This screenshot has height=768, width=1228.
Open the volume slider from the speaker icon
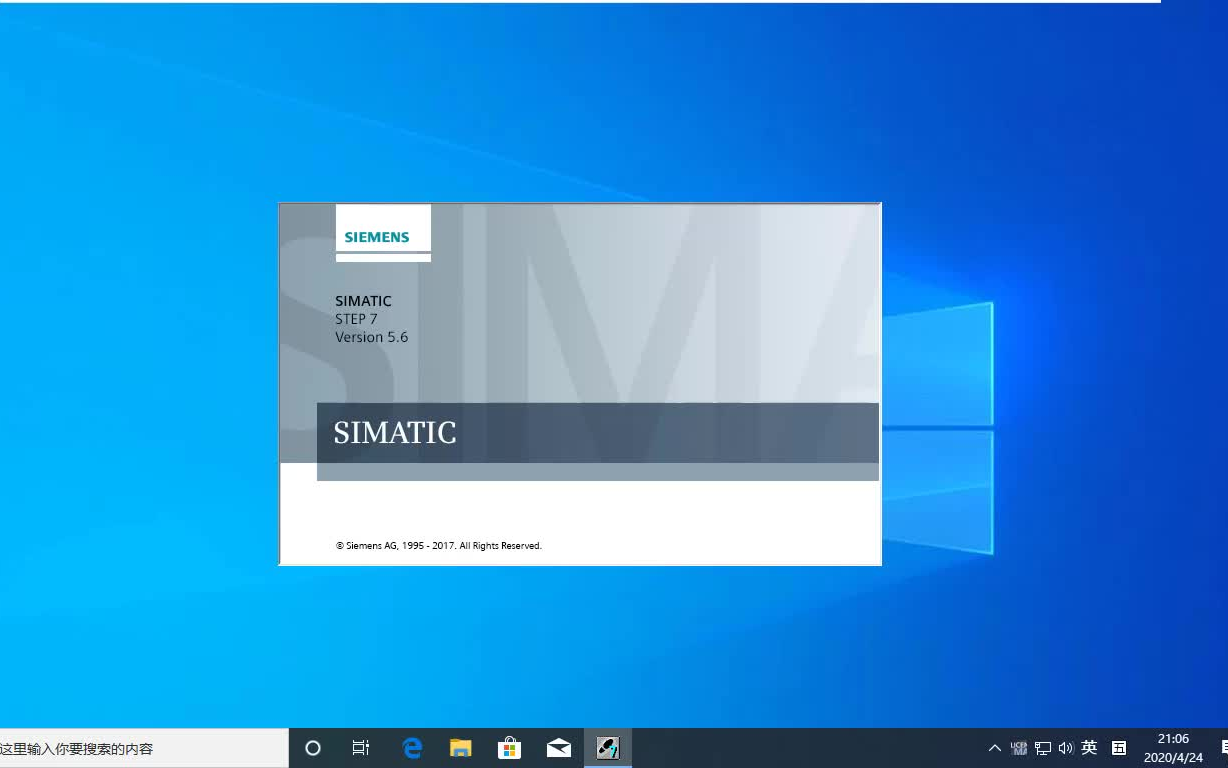click(1066, 747)
